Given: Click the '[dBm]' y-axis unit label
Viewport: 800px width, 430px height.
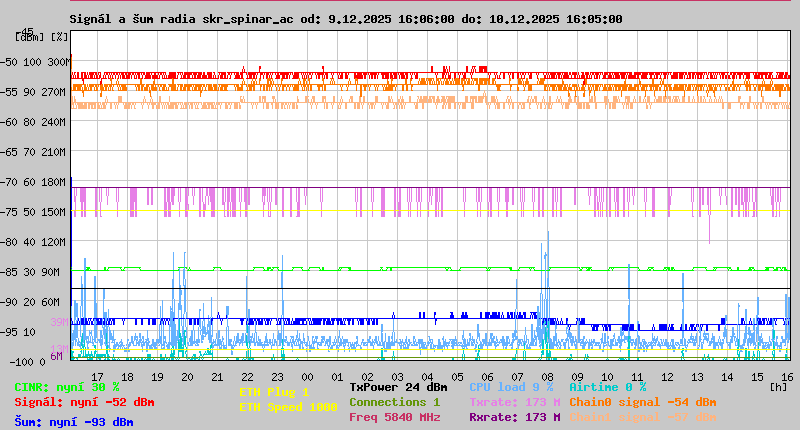Looking at the screenshot, I should click(30, 37).
